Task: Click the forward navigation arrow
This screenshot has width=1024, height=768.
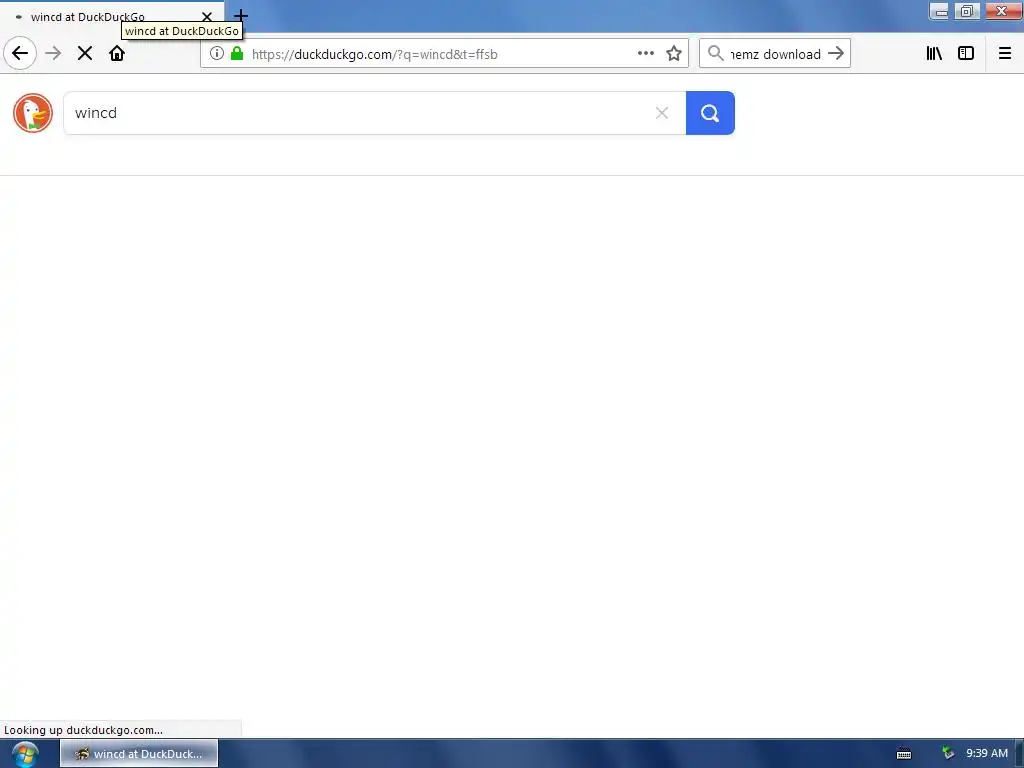Action: pyautogui.click(x=54, y=54)
